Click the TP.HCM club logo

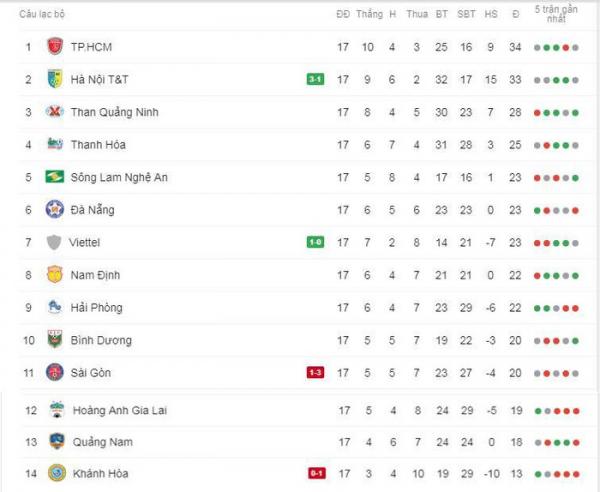pyautogui.click(x=54, y=47)
